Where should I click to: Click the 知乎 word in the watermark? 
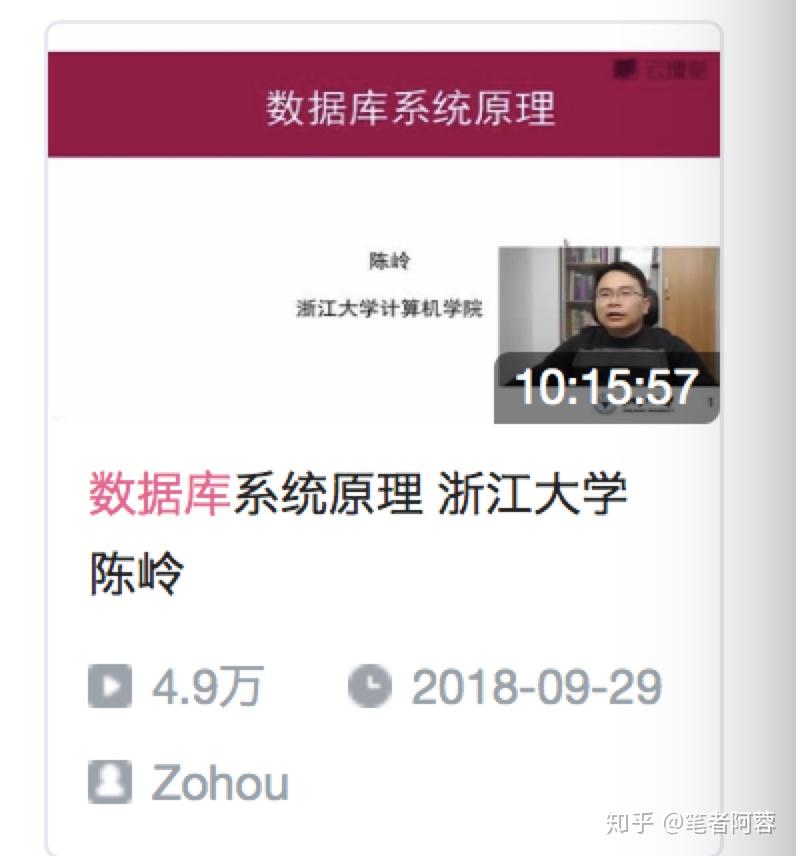629,823
